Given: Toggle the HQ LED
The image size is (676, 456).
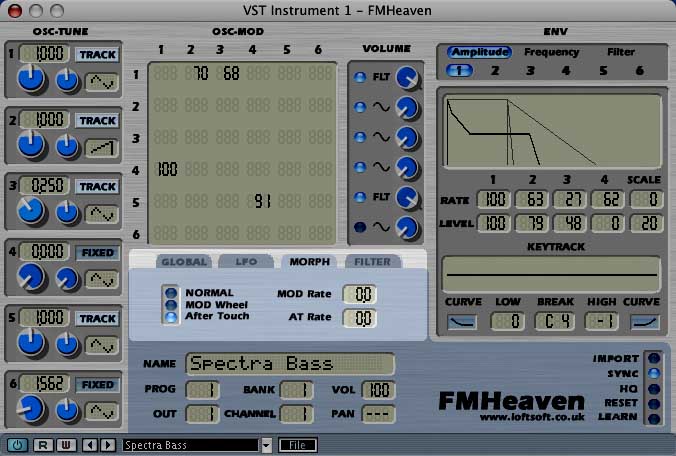Looking at the screenshot, I should 654,389.
